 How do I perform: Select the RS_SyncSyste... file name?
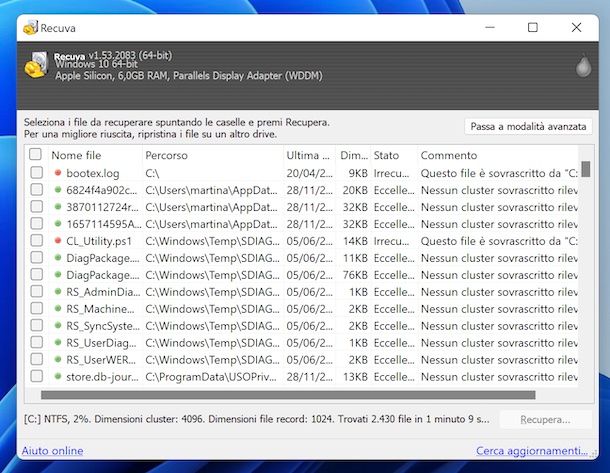pyautogui.click(x=103, y=326)
